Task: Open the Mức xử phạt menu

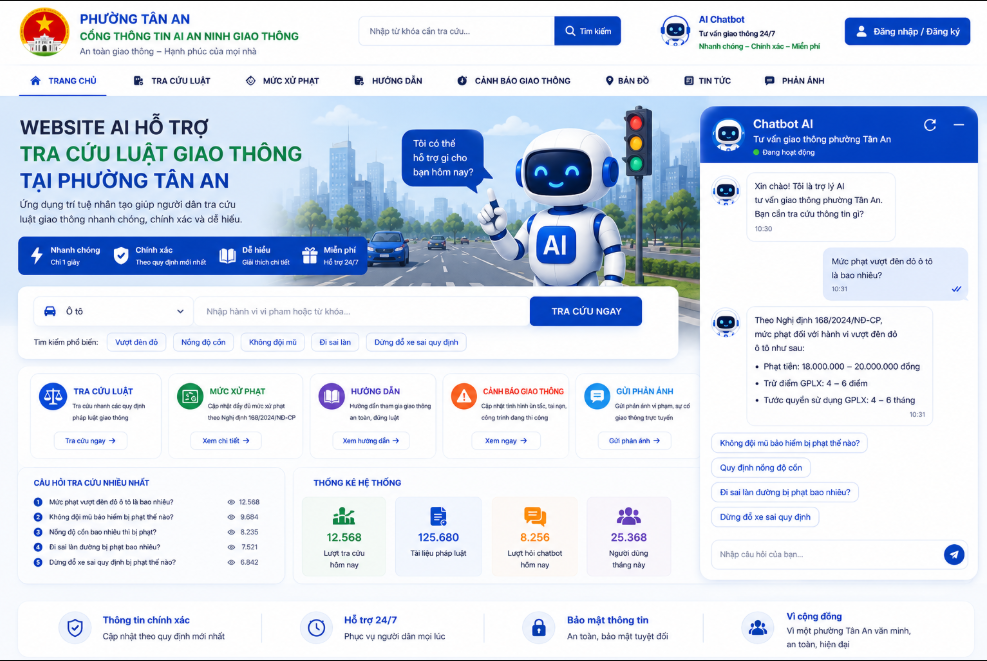Action: click(282, 81)
